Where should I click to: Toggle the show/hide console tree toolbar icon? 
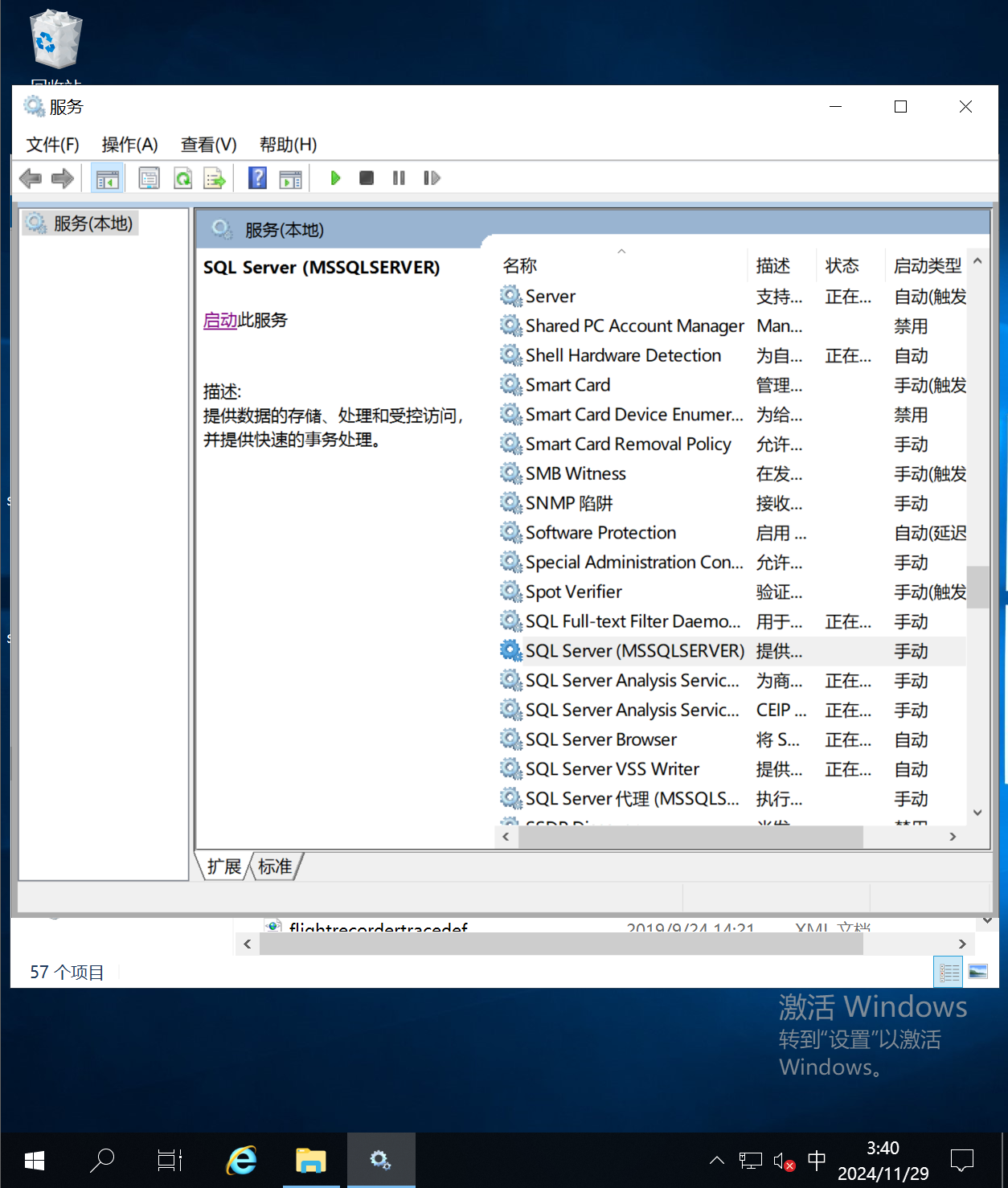[107, 178]
